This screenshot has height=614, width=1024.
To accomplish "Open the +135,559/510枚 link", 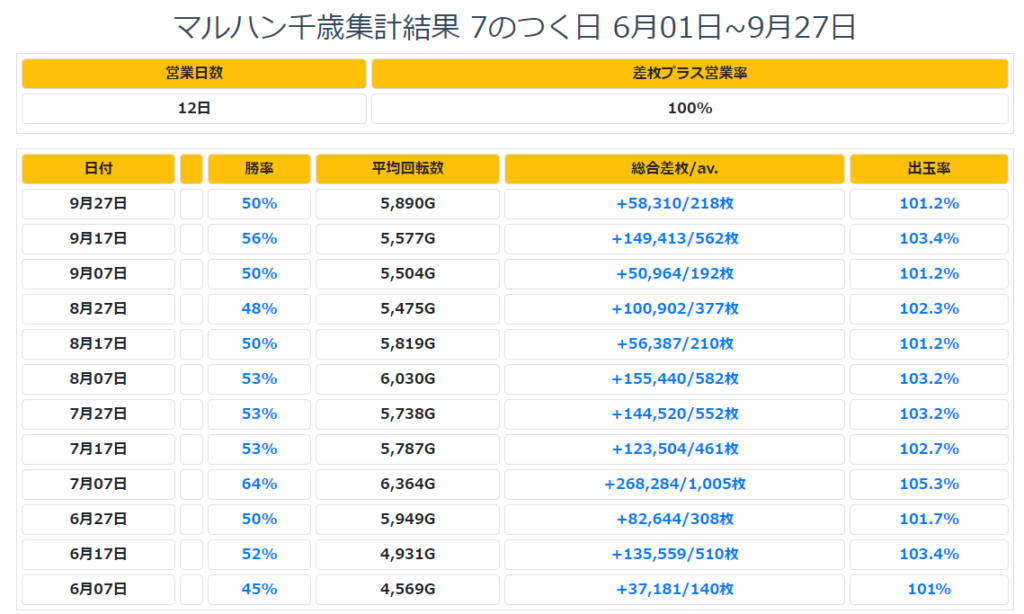I will (675, 555).
